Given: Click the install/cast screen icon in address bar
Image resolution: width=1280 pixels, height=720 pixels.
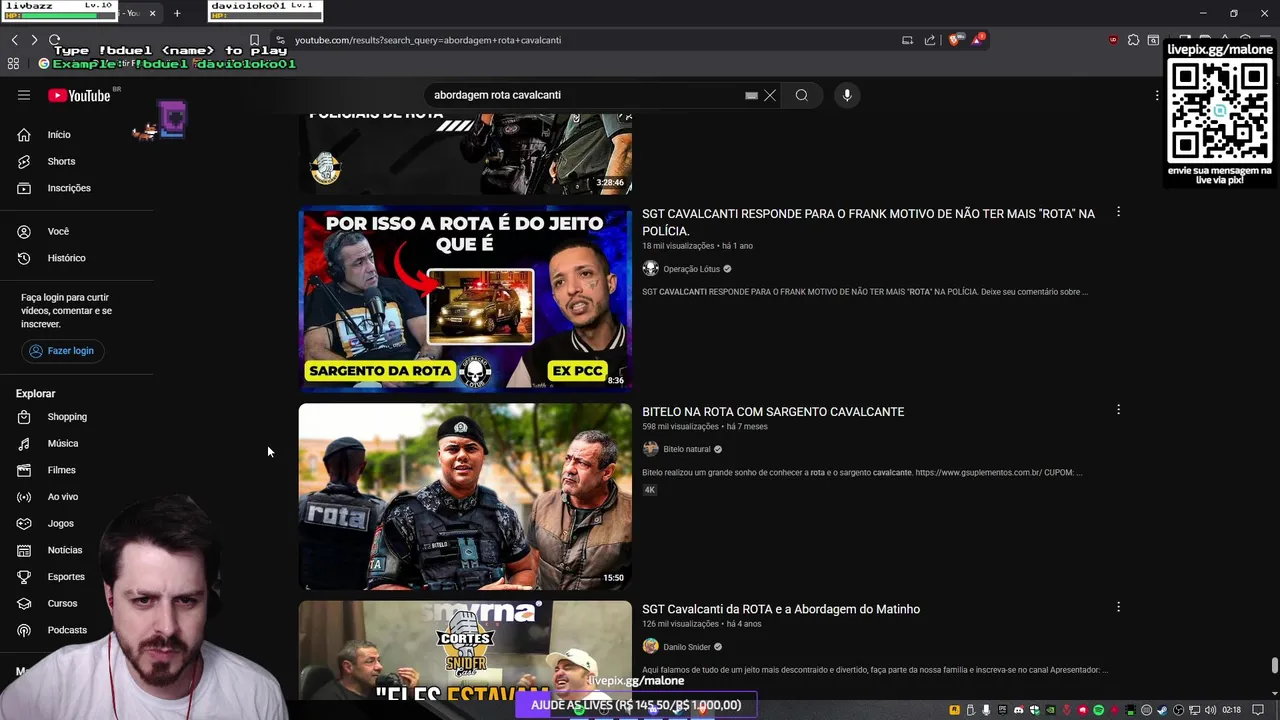Looking at the screenshot, I should 907,40.
